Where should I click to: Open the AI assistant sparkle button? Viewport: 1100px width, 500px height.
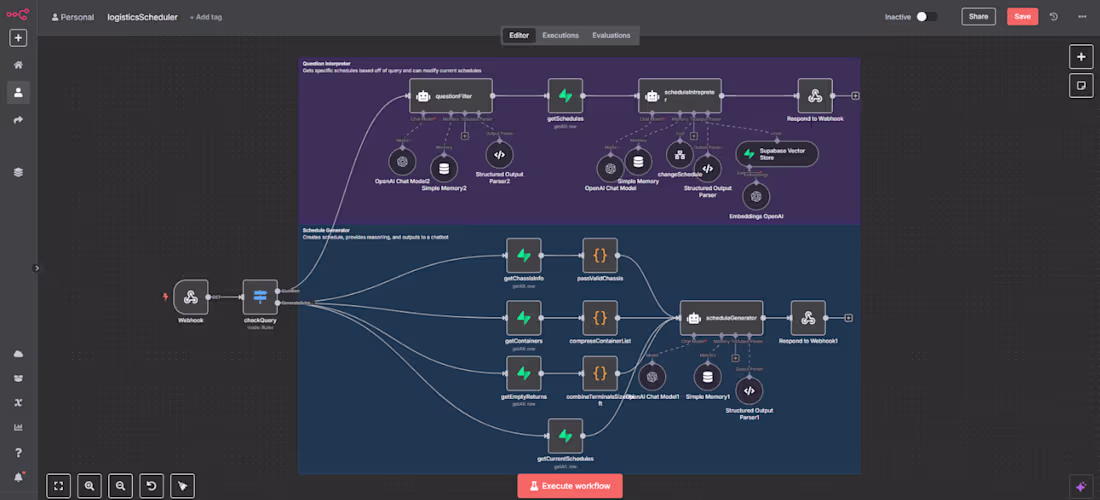click(1081, 486)
